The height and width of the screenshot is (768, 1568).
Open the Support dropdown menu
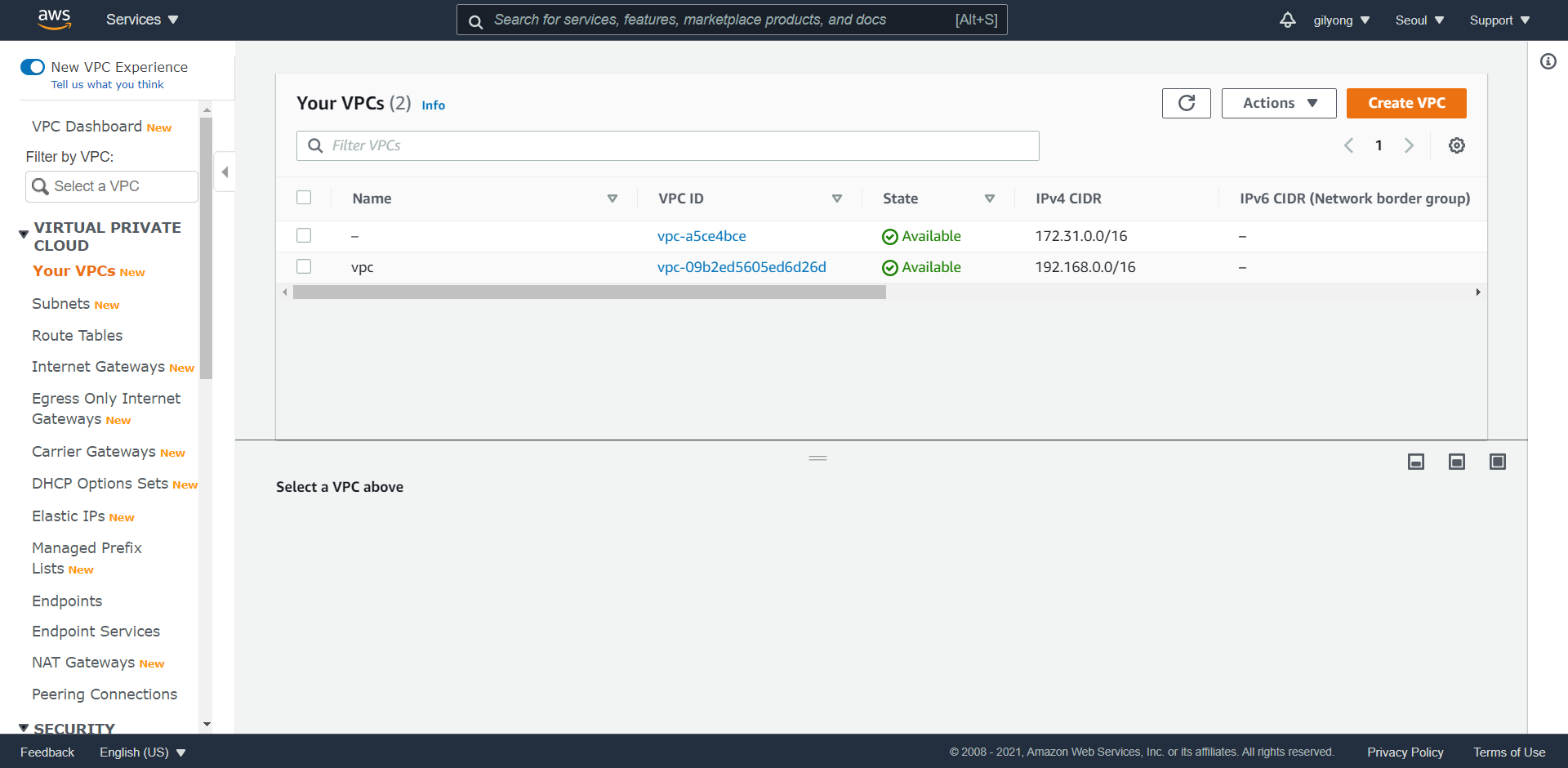tap(1500, 20)
